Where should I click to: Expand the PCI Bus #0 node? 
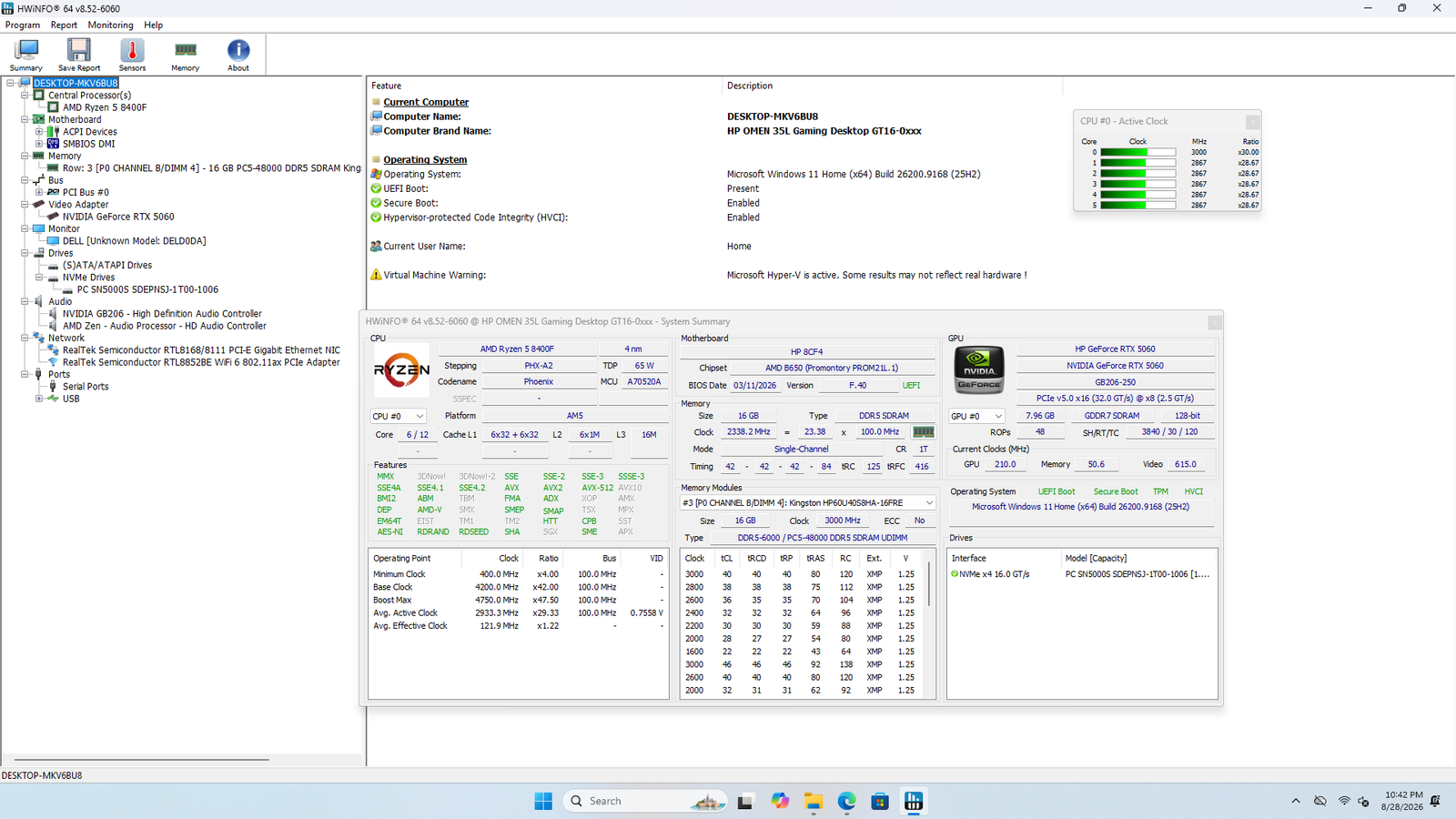39,192
